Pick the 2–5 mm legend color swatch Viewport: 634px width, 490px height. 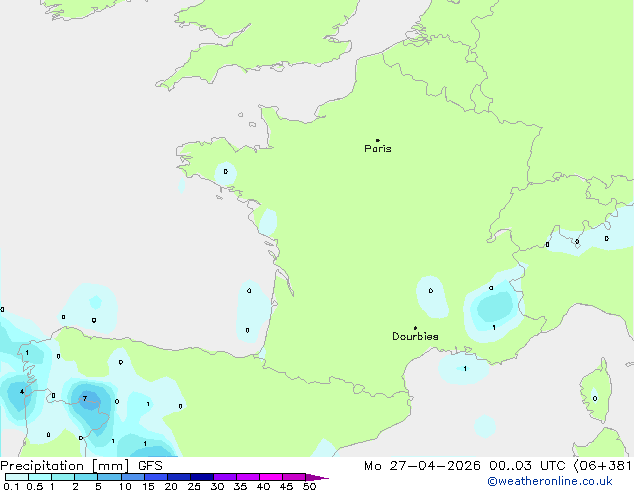coord(86,477)
